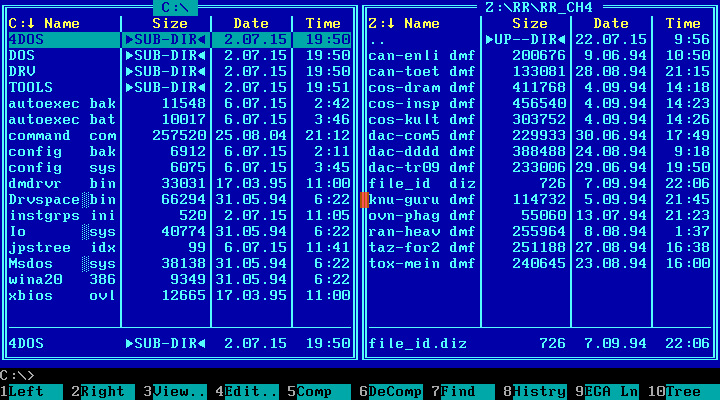
Task: Select the command com file
Action: pyautogui.click(x=180, y=136)
